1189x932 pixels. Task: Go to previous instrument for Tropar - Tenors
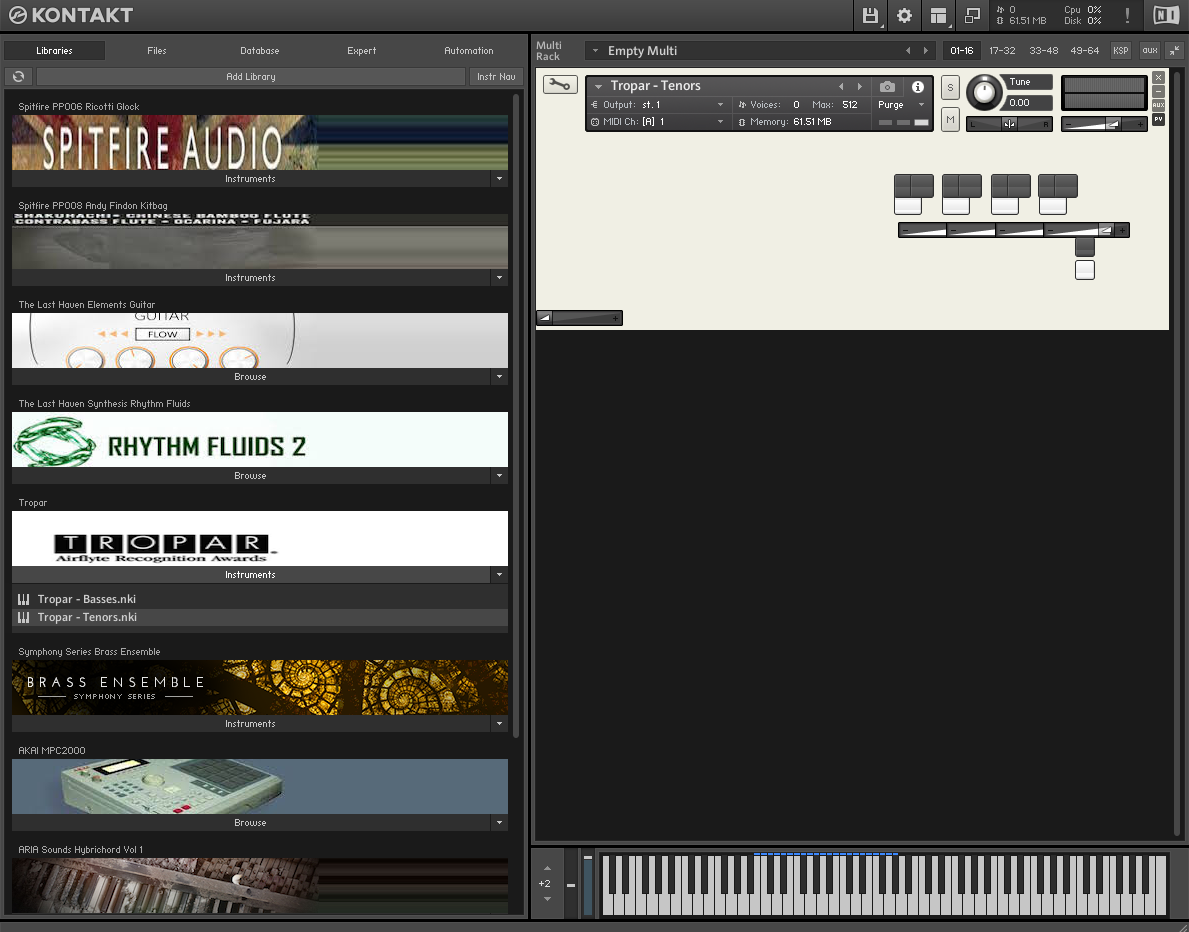click(841, 86)
